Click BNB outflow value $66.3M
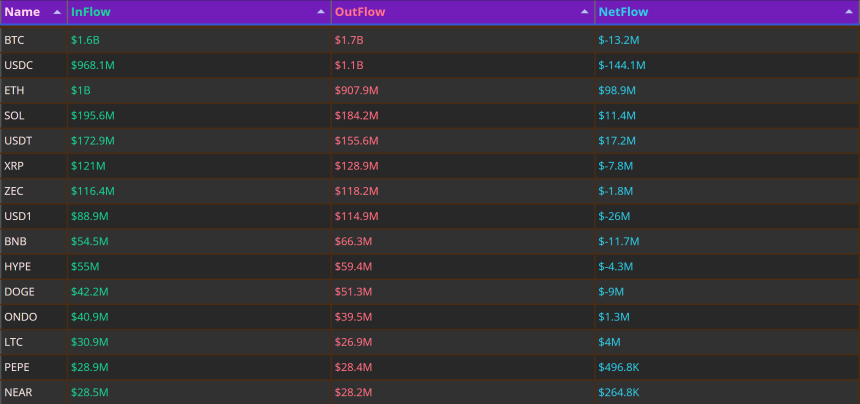860x404 pixels. point(353,242)
